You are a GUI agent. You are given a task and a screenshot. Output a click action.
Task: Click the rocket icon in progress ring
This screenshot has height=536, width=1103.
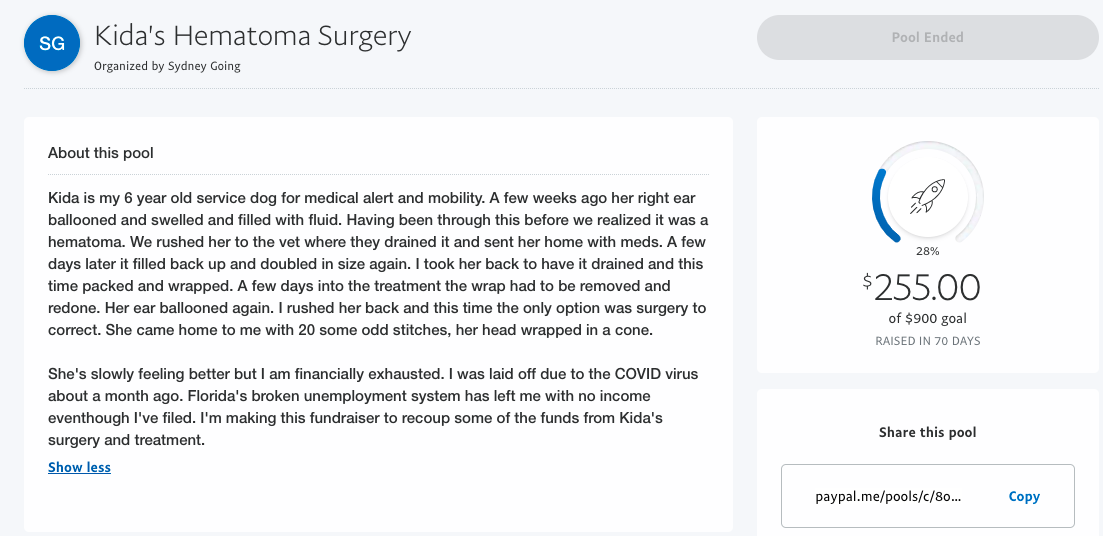click(x=927, y=196)
